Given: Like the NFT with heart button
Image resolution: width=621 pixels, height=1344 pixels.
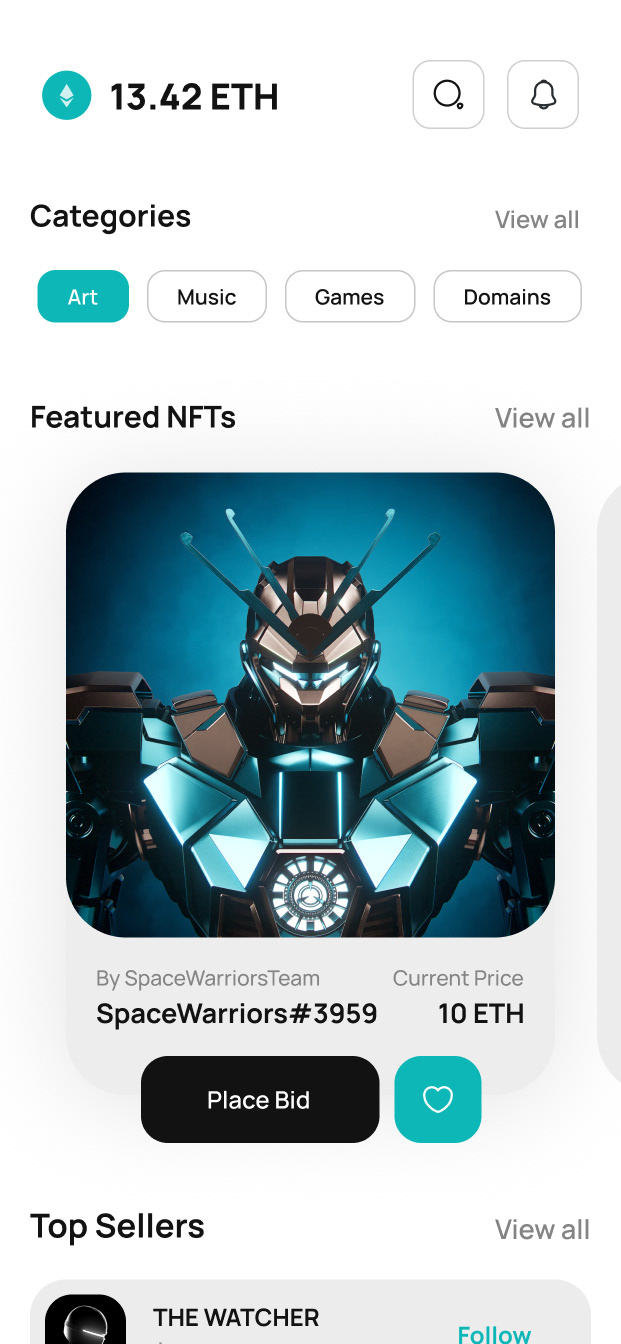Looking at the screenshot, I should (x=438, y=1099).
